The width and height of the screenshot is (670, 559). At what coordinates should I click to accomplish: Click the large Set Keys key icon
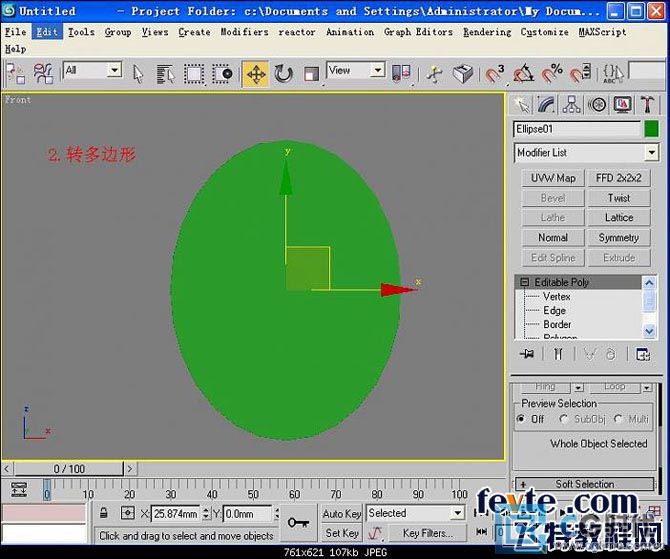tap(298, 522)
